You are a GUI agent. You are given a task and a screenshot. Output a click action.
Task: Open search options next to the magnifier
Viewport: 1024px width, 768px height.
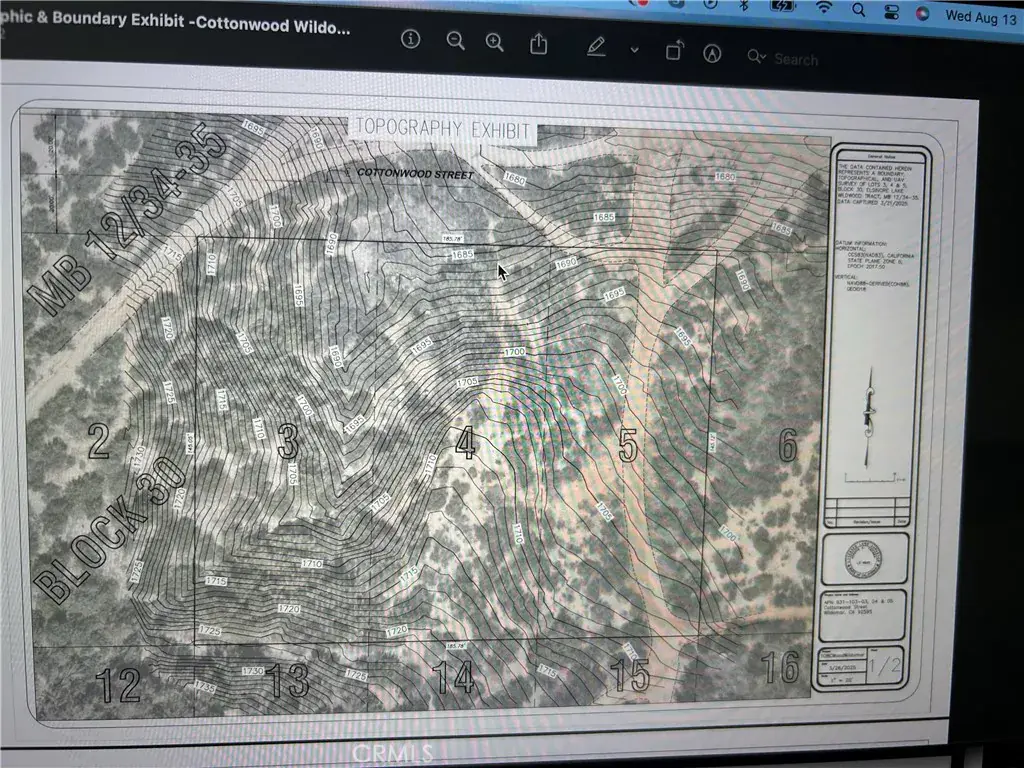757,56
